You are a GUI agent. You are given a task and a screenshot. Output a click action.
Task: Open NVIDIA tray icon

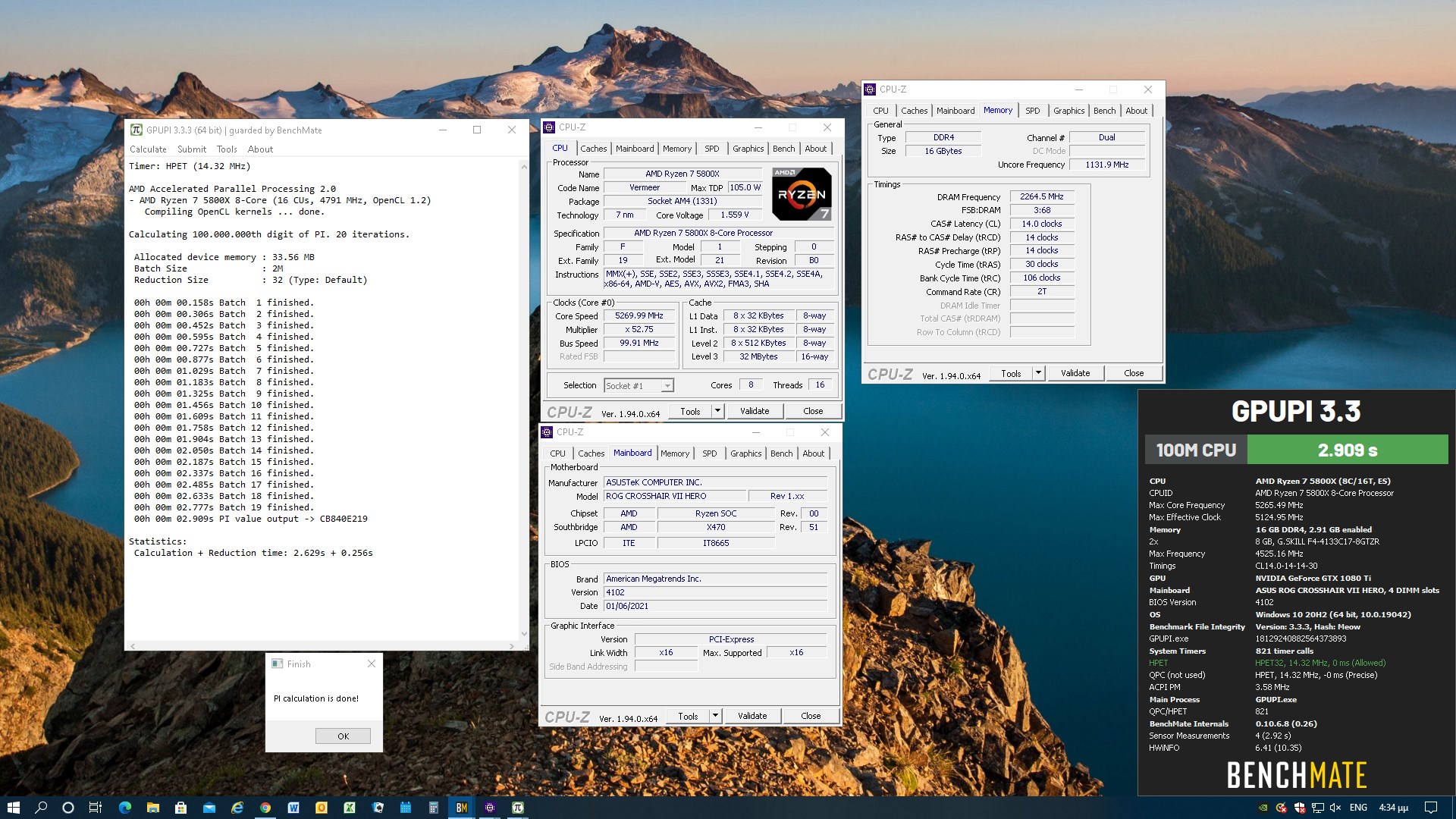click(x=1263, y=808)
